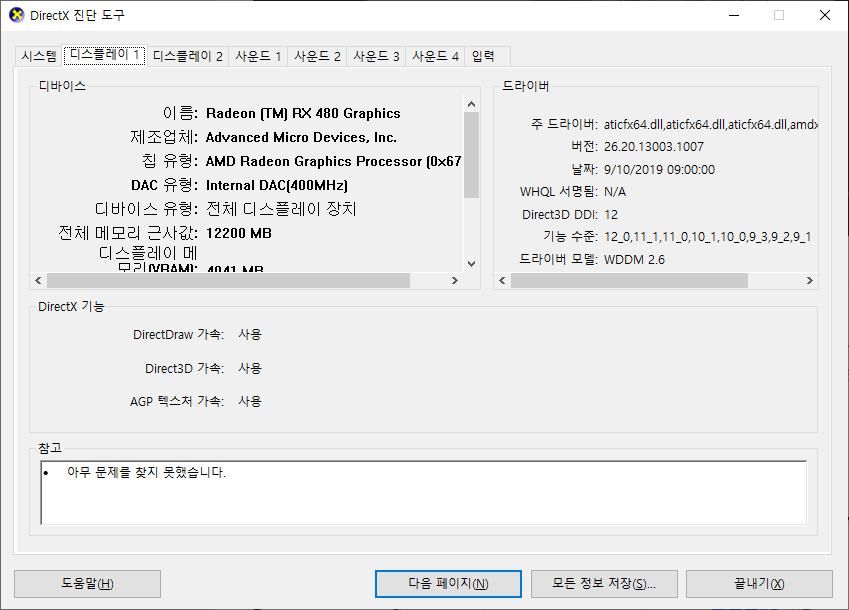Click the 도움말(H) button
Screen dimensions: 849x610
click(x=87, y=583)
